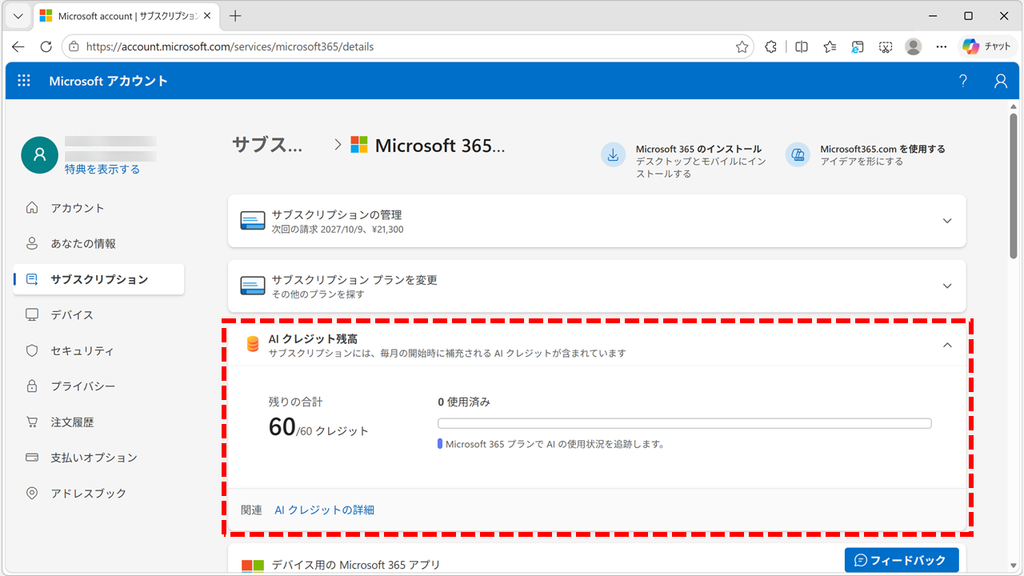Open the help question mark icon
1024x576 pixels.
(963, 80)
